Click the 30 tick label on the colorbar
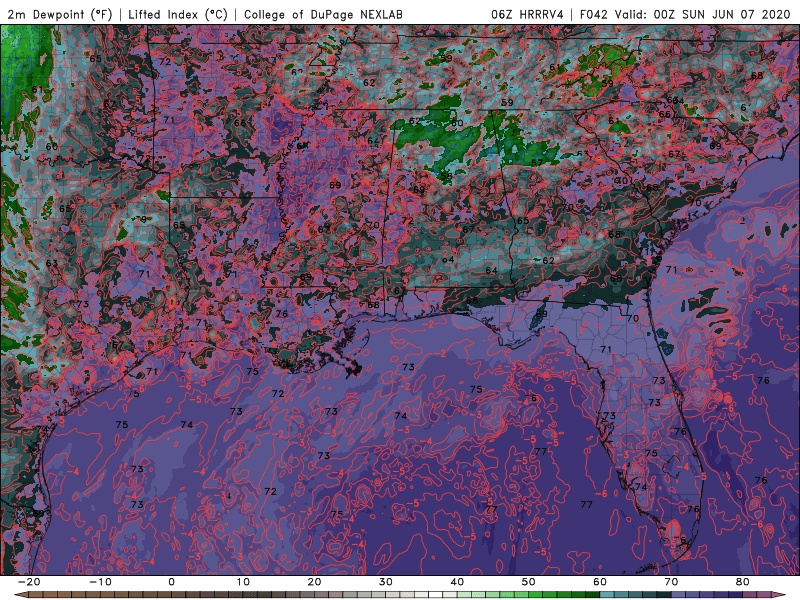The width and height of the screenshot is (800, 600). 386,582
